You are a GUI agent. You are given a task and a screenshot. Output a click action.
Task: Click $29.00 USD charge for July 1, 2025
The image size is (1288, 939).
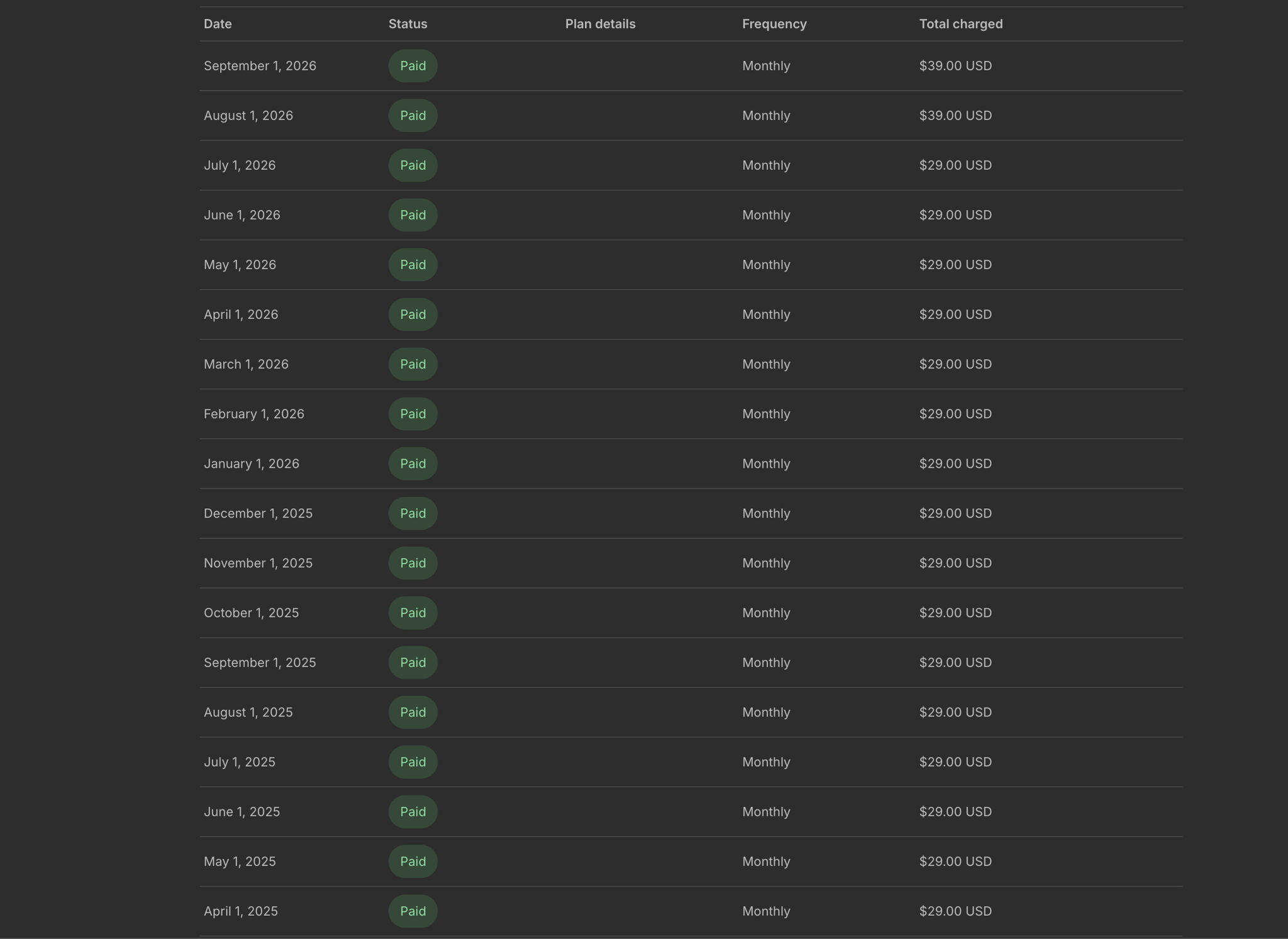(x=955, y=762)
